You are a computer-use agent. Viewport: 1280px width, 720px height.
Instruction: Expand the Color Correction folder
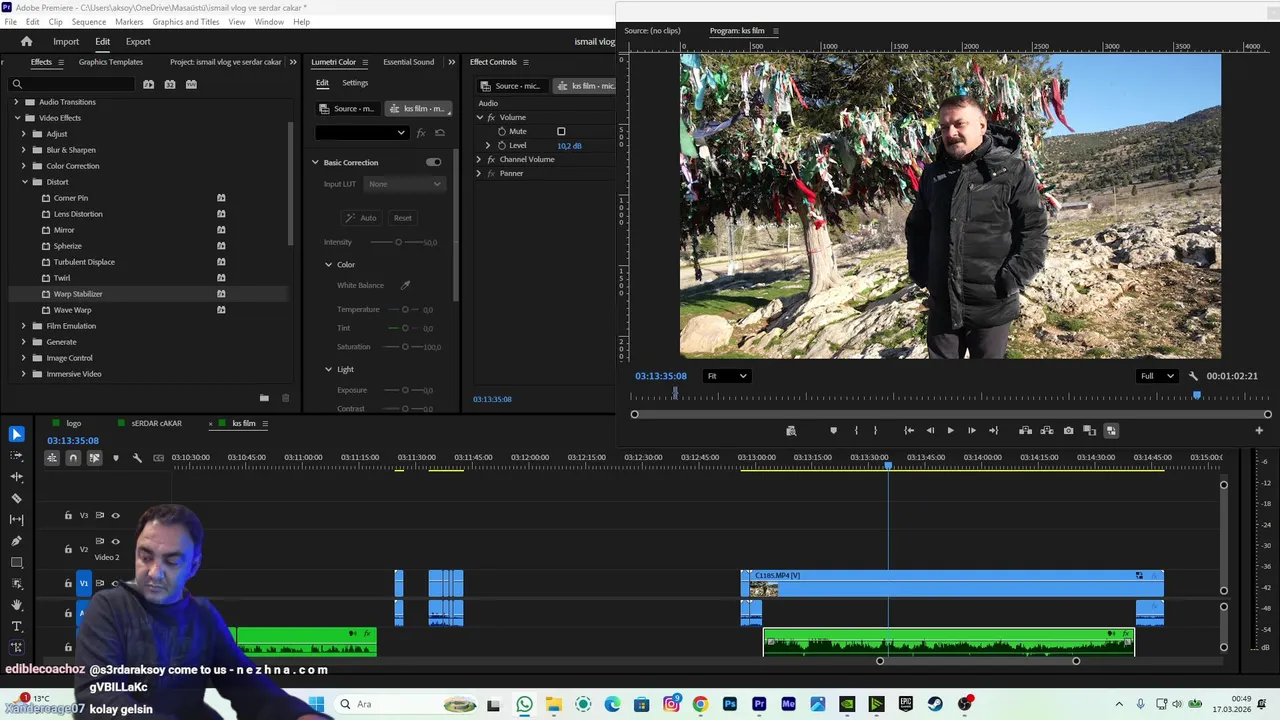tap(24, 166)
